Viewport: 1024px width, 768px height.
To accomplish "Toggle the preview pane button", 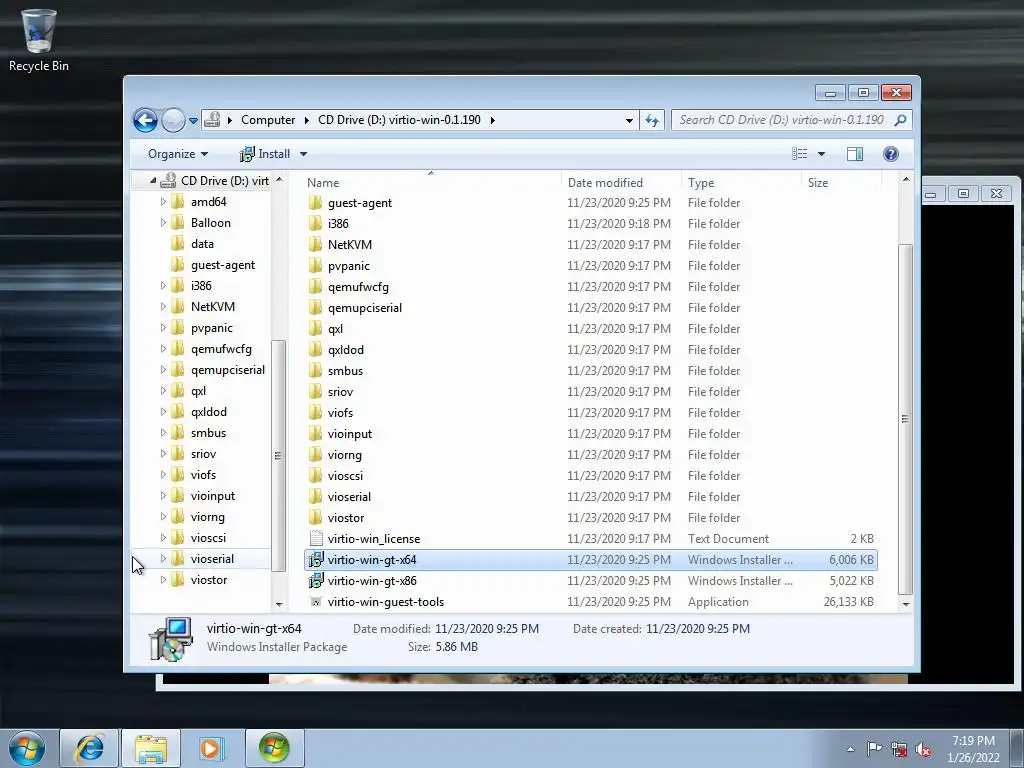I will click(x=855, y=153).
